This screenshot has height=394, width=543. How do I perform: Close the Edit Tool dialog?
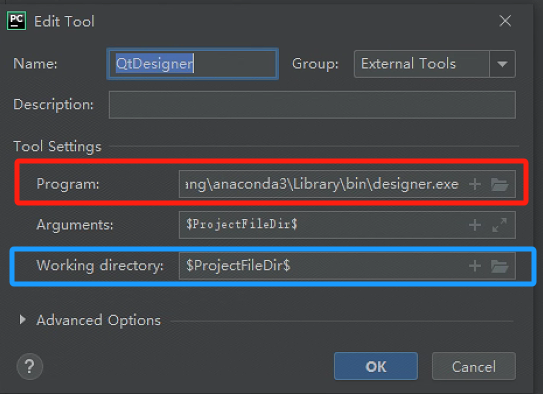(x=505, y=21)
